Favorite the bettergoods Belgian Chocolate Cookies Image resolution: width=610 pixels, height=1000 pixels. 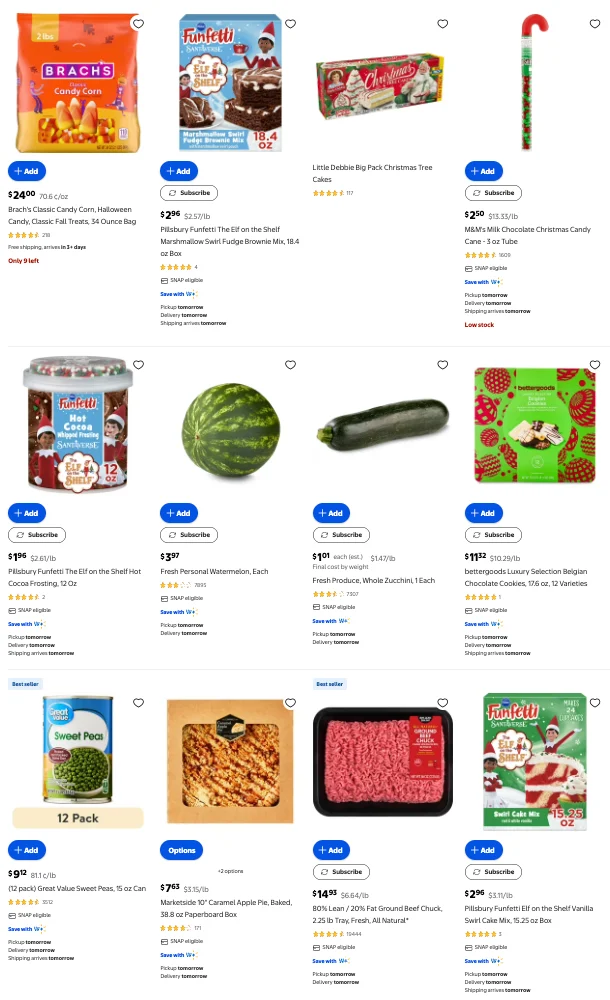pos(595,365)
